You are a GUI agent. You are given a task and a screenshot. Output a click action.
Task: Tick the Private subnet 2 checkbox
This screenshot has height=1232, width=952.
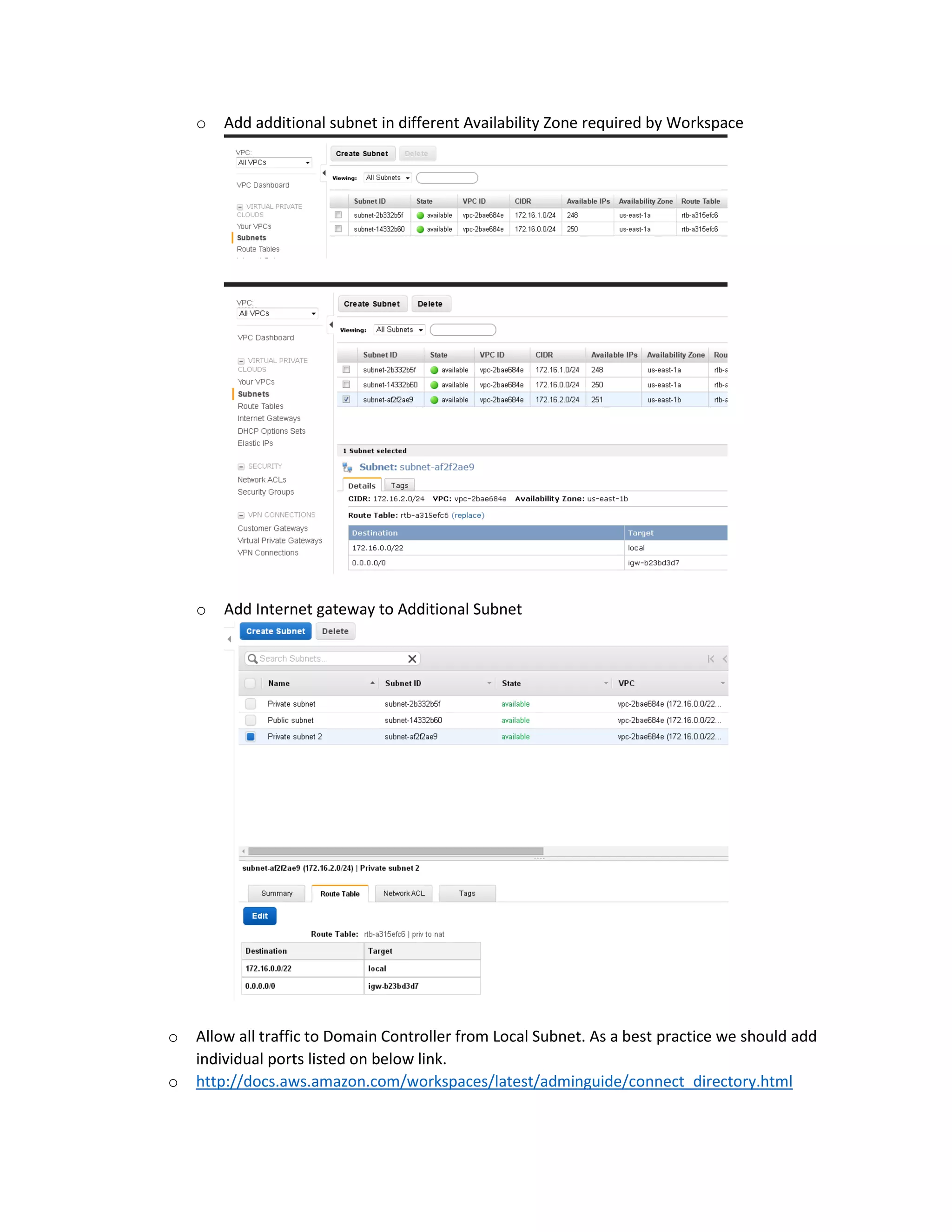coord(251,736)
